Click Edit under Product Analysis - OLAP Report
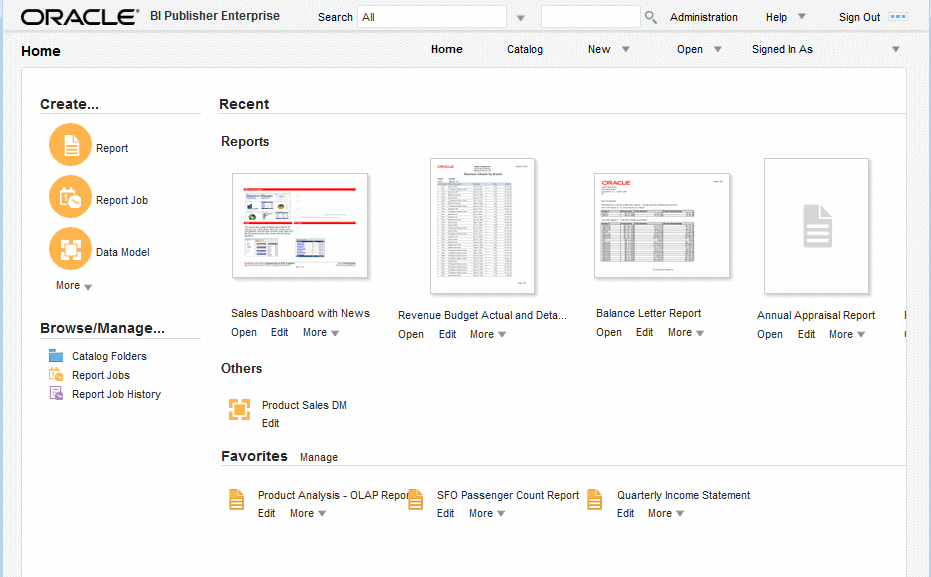Screen dimensions: 931x577 tap(267, 513)
